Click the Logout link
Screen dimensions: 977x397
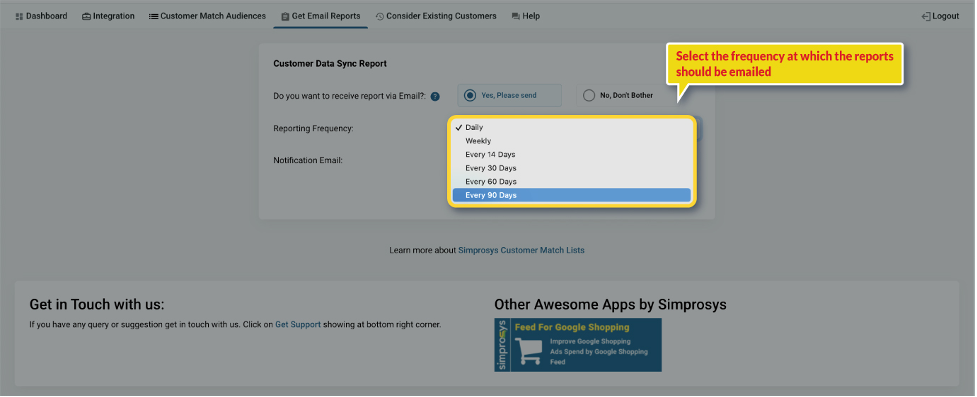click(x=940, y=16)
